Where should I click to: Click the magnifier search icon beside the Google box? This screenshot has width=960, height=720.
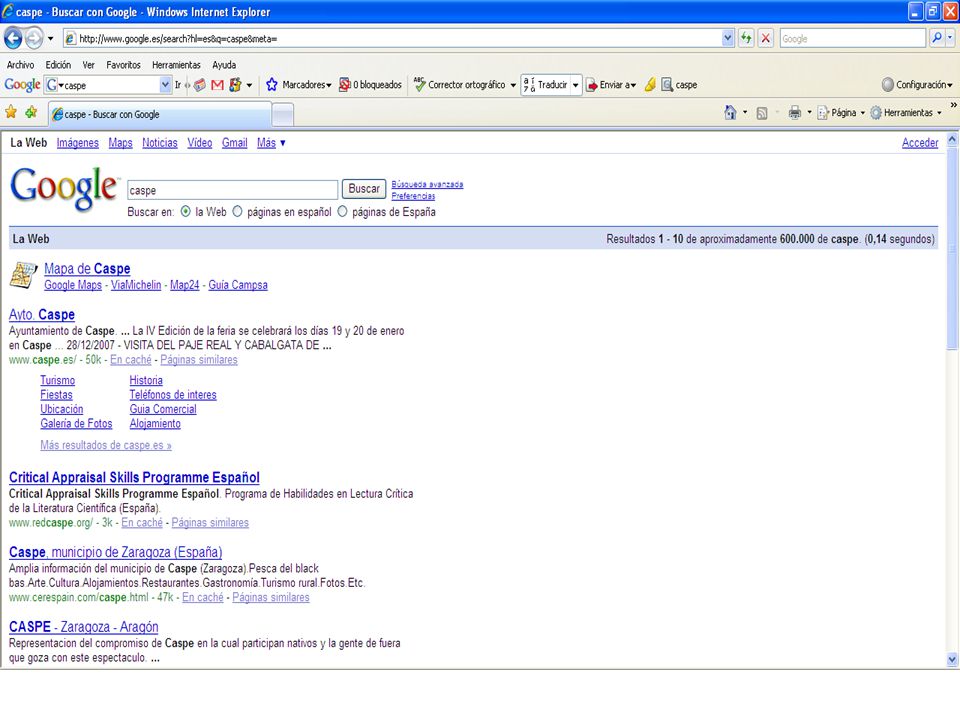click(x=937, y=39)
